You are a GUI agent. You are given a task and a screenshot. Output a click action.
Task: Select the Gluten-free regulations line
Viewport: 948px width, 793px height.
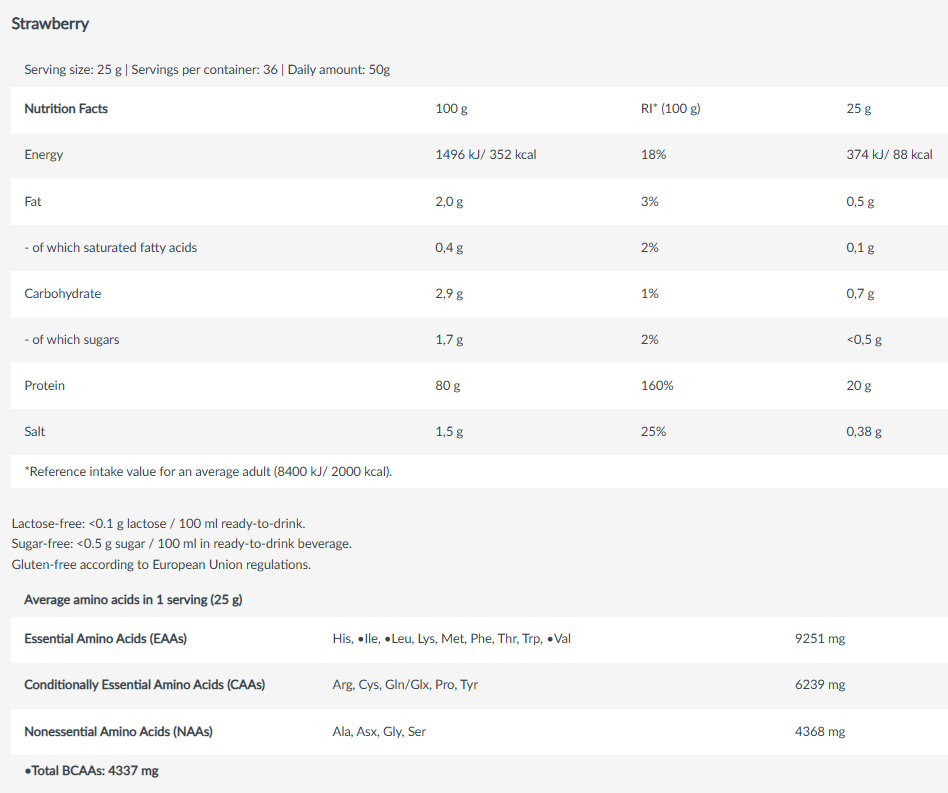161,565
